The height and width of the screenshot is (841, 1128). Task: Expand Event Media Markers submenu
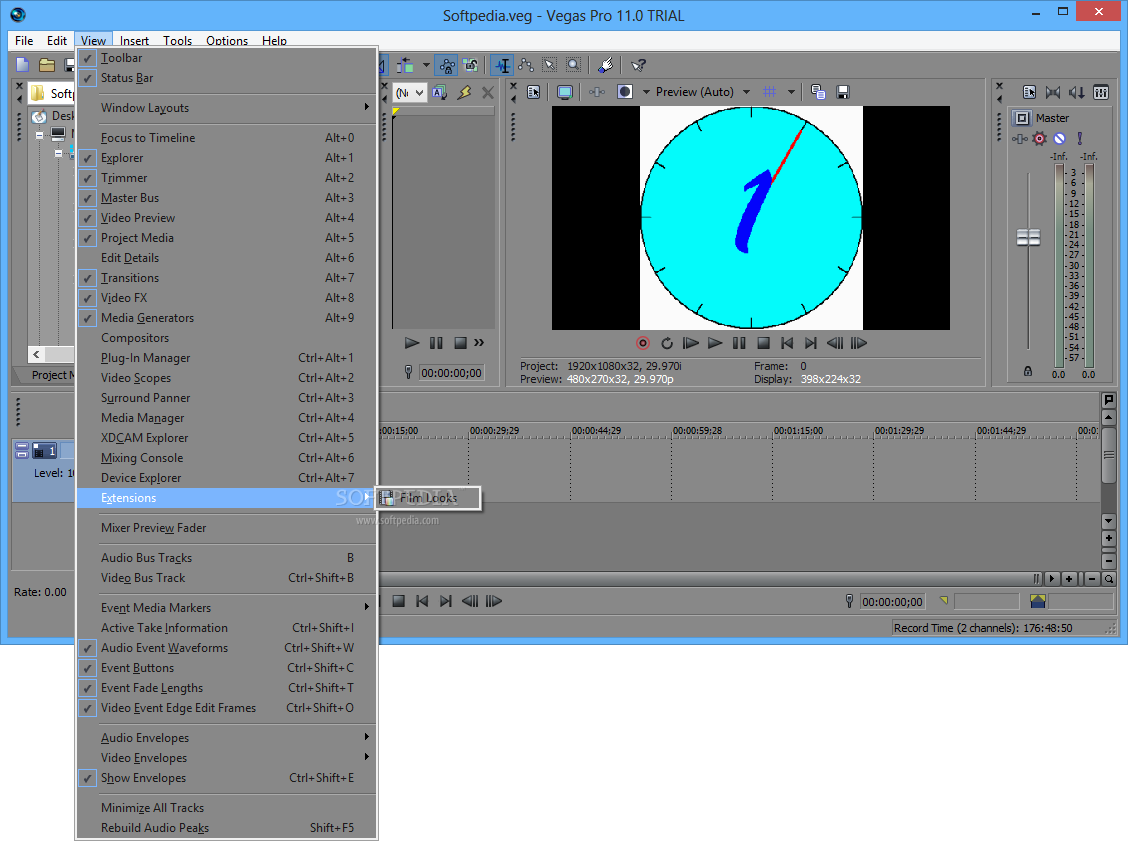227,608
